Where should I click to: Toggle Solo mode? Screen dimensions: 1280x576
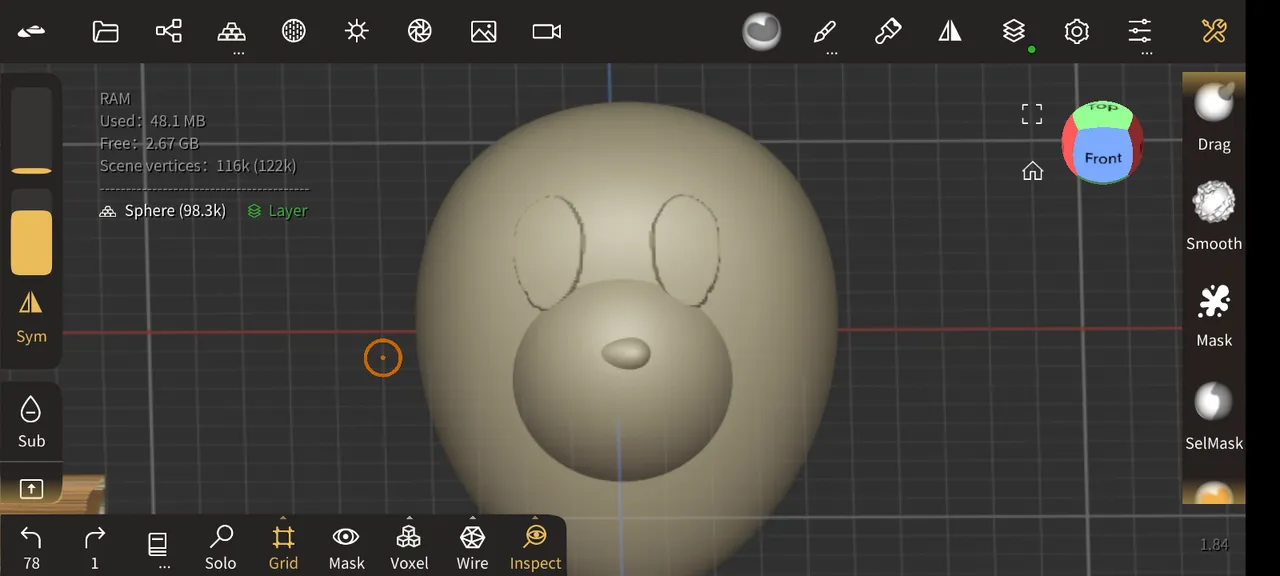220,547
